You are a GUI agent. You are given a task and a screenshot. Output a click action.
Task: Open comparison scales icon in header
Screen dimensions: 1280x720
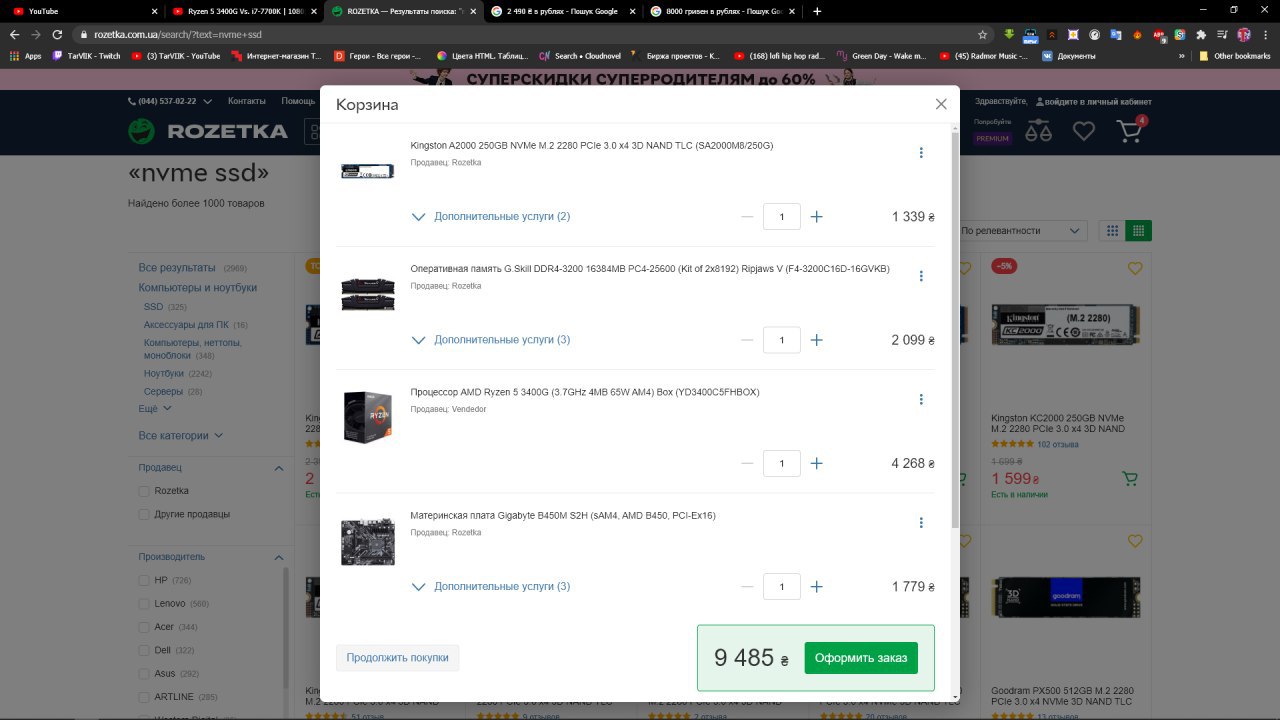[x=1039, y=131]
